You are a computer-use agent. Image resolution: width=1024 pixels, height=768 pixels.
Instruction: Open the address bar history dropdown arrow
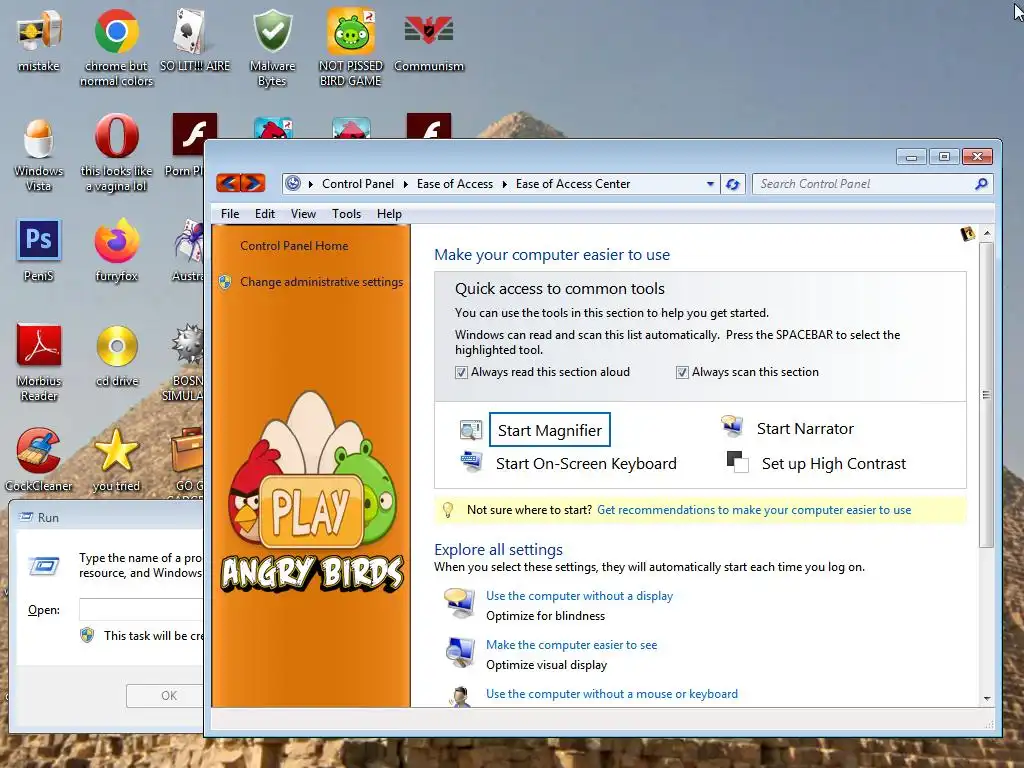(710, 184)
